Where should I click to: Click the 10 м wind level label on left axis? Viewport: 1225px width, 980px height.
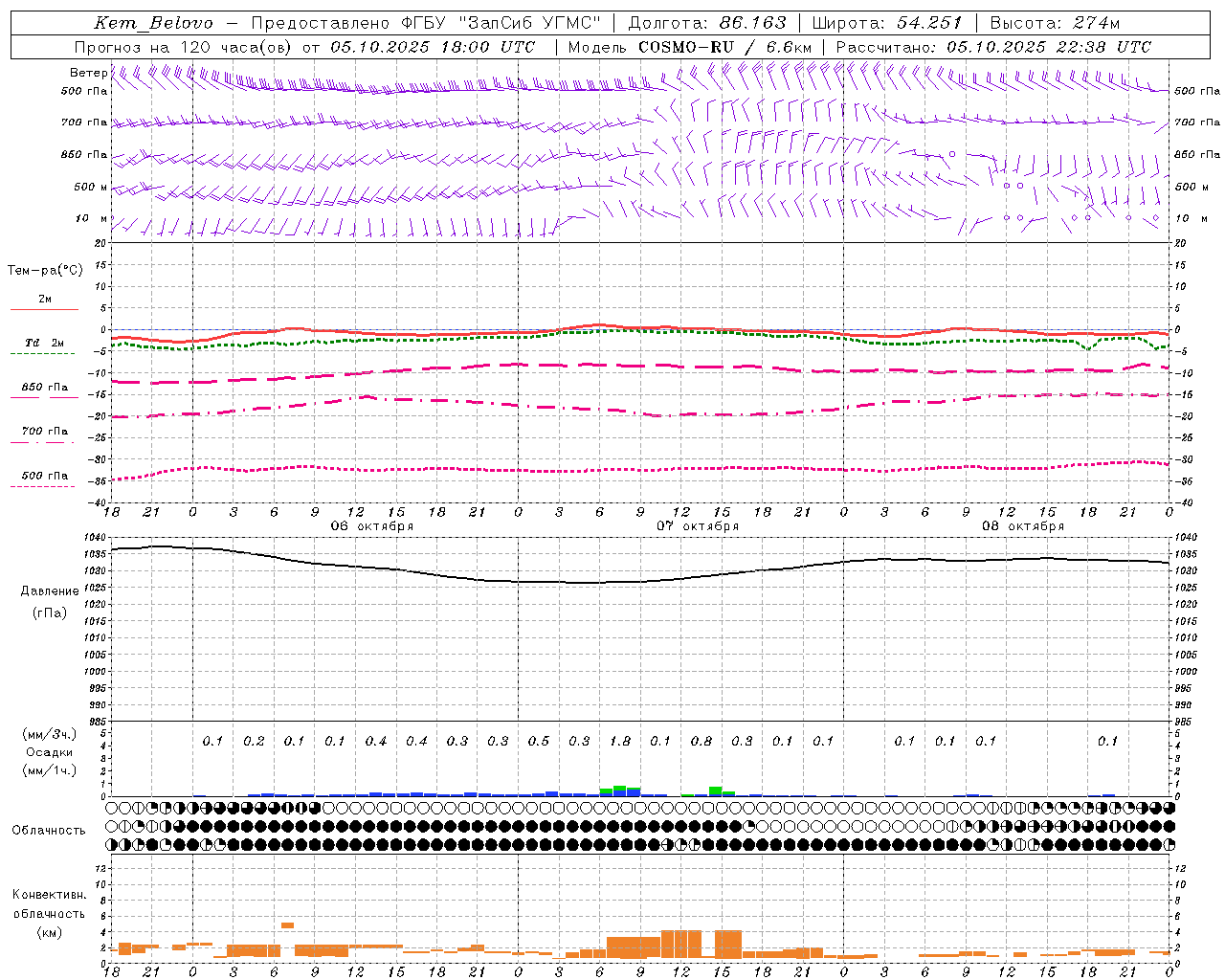tap(91, 218)
